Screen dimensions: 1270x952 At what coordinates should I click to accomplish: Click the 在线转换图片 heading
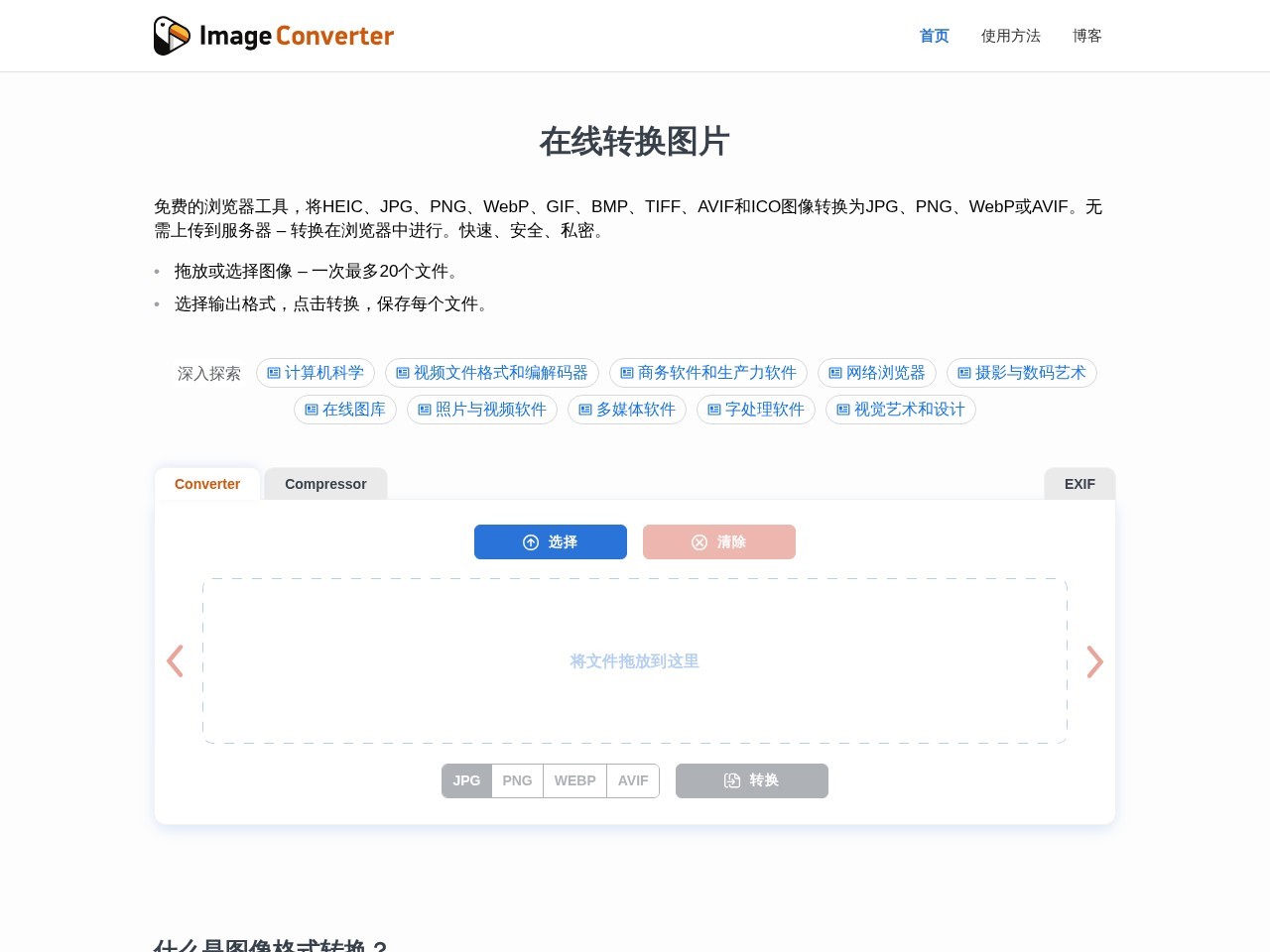pos(635,142)
